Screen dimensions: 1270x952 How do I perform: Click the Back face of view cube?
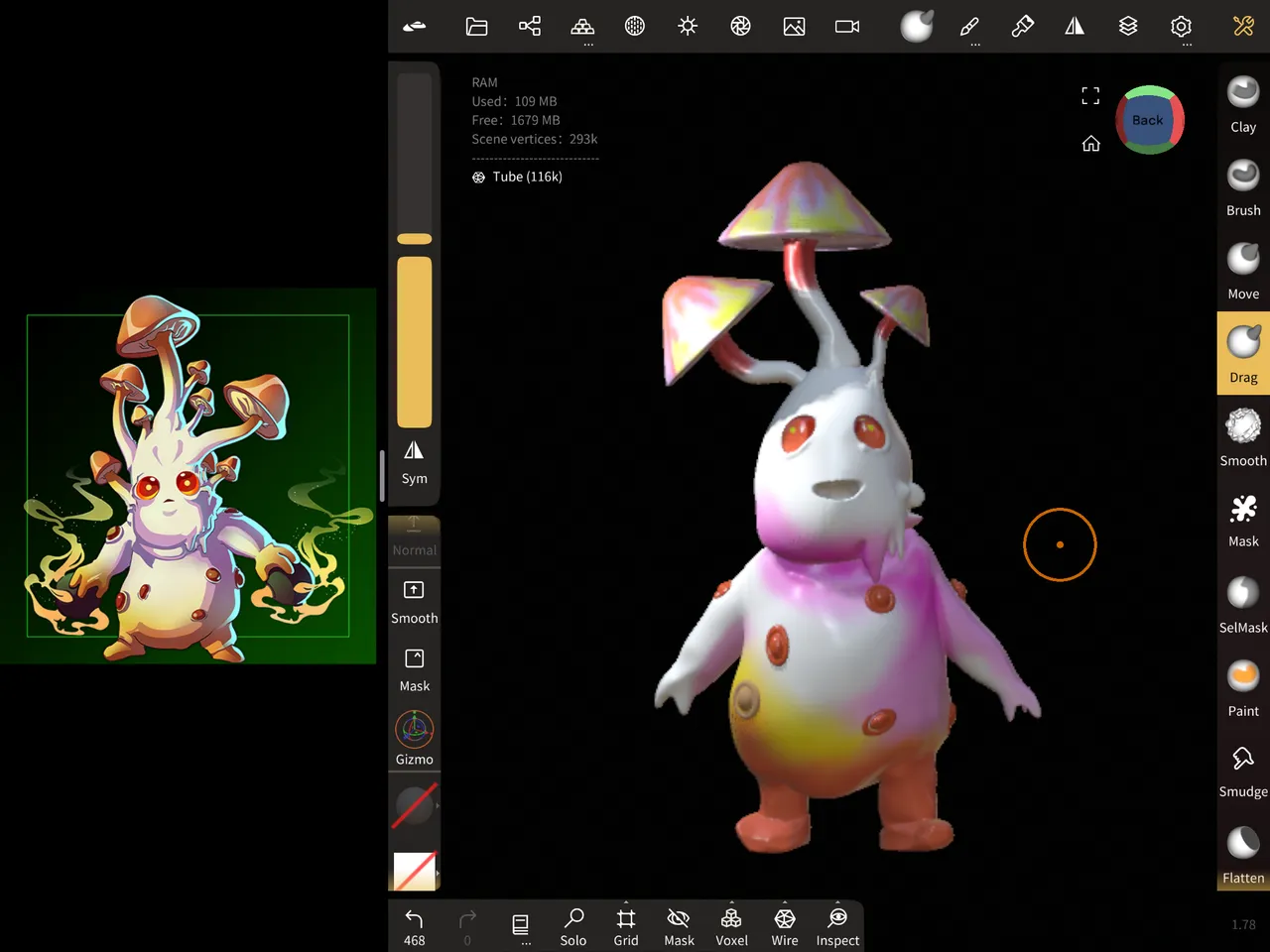pos(1148,120)
